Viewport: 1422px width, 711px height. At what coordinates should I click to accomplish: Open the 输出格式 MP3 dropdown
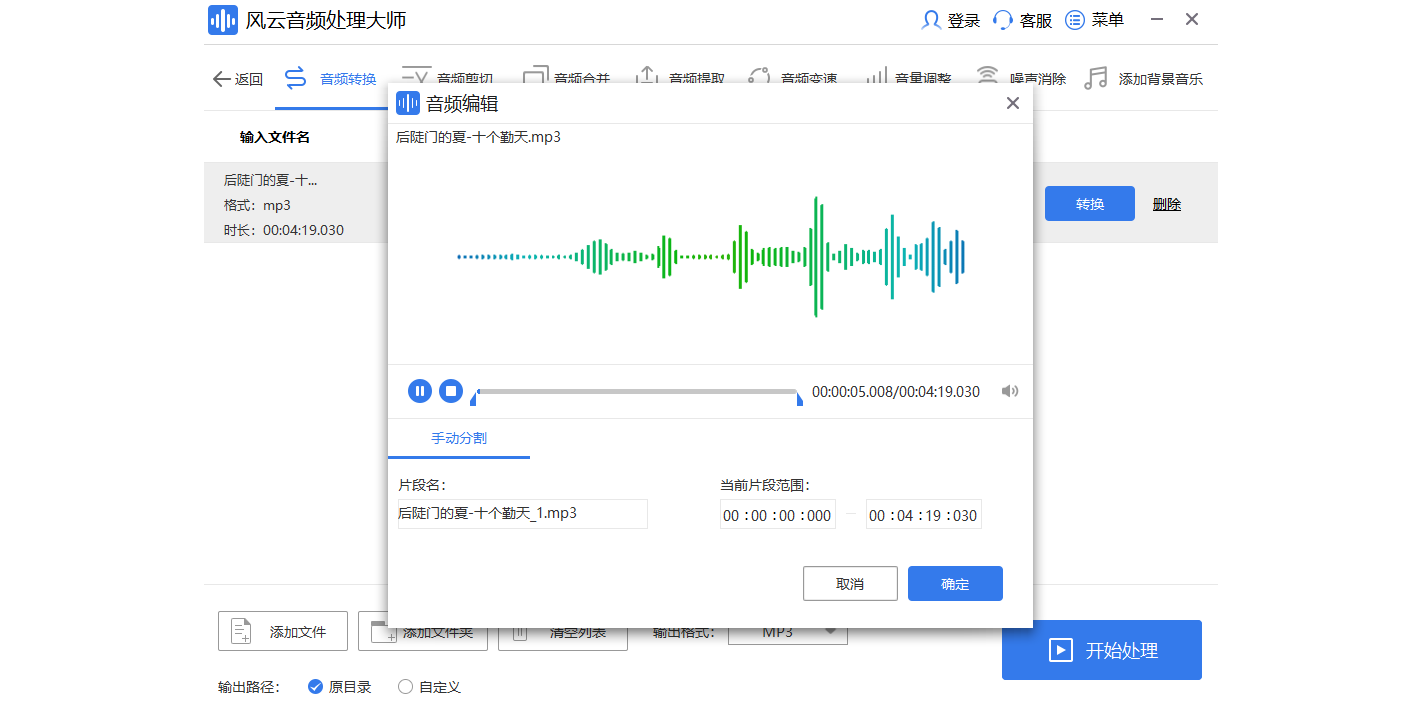[x=788, y=633]
